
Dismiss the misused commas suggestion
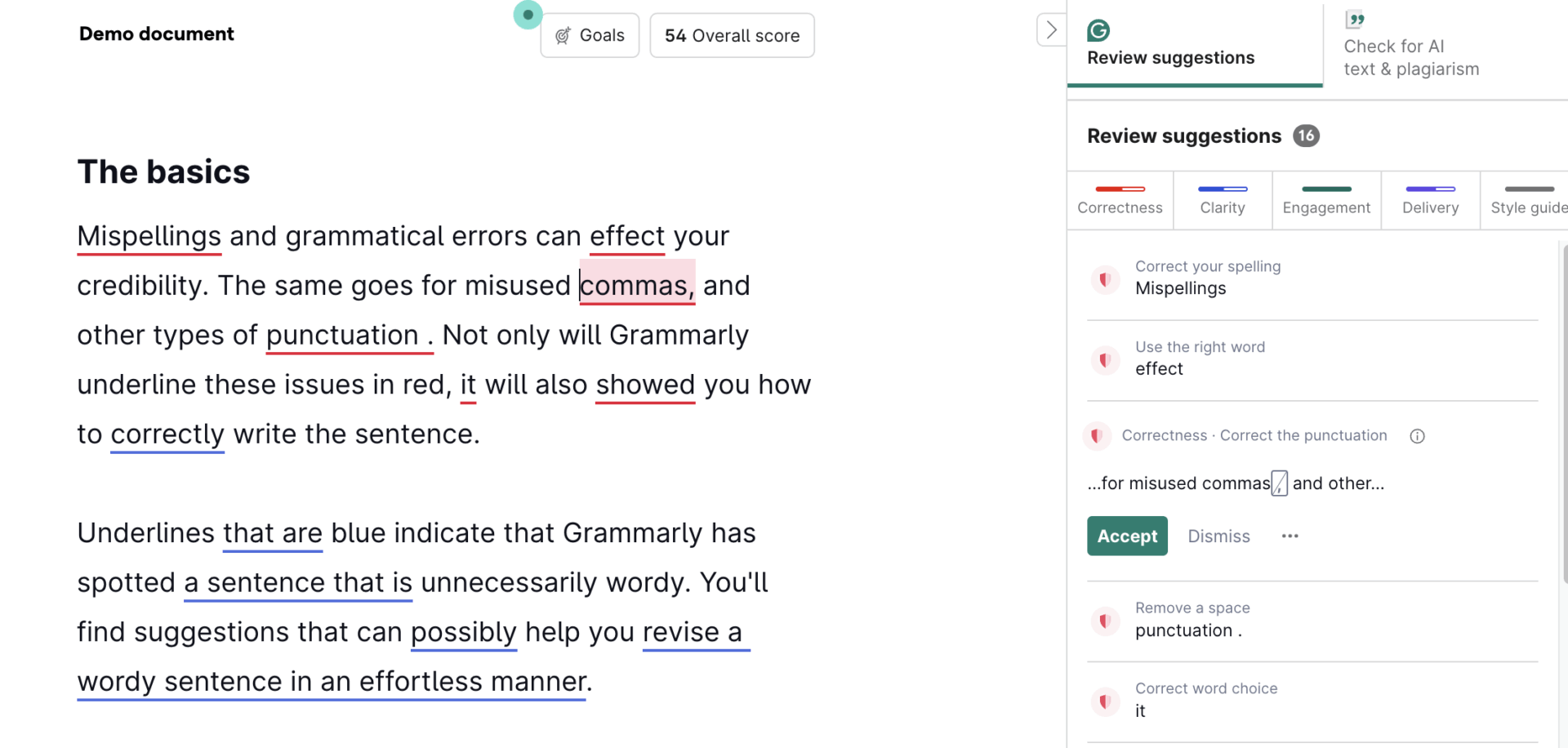tap(1218, 536)
